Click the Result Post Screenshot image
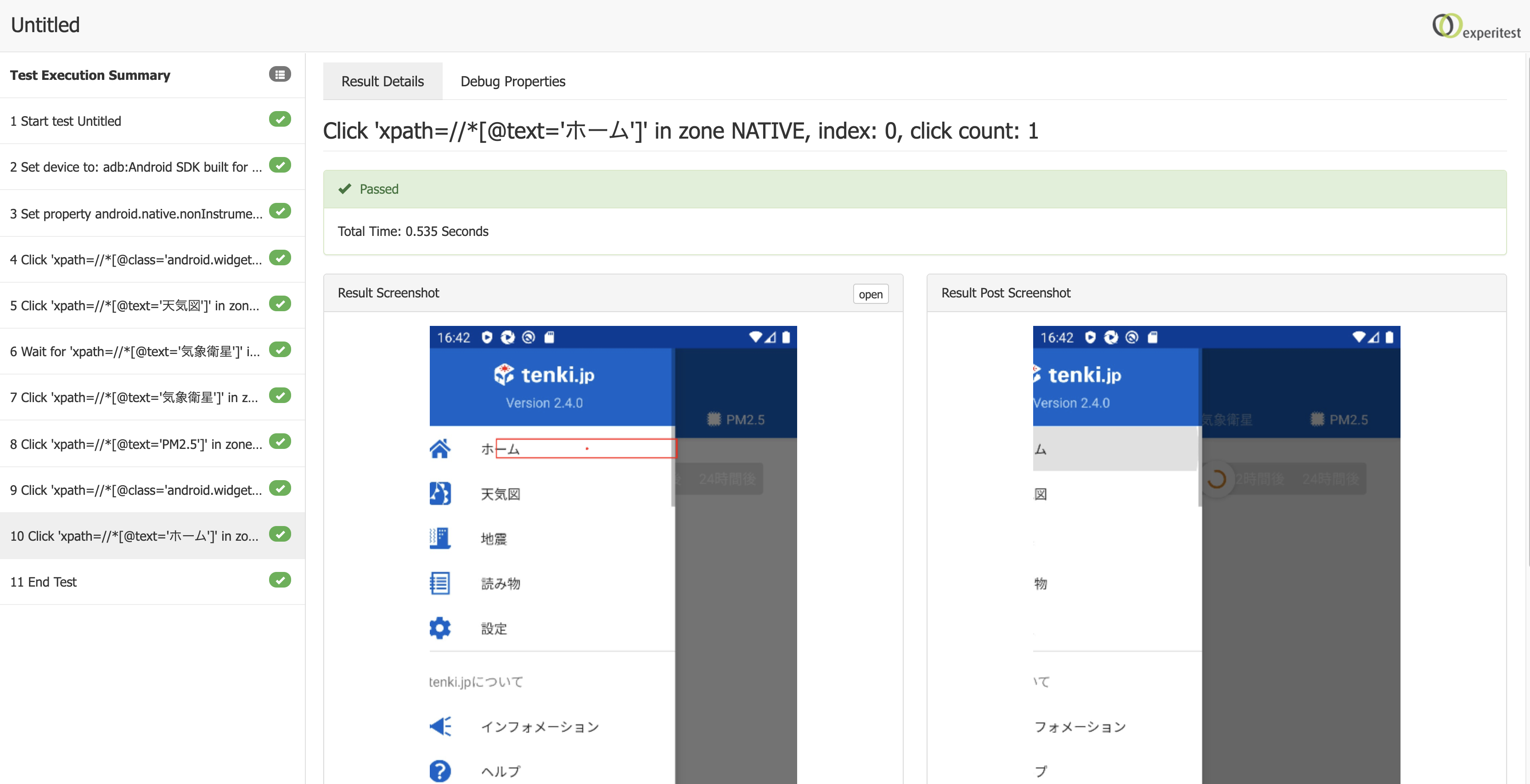Image resolution: width=1530 pixels, height=784 pixels. coord(1216,555)
